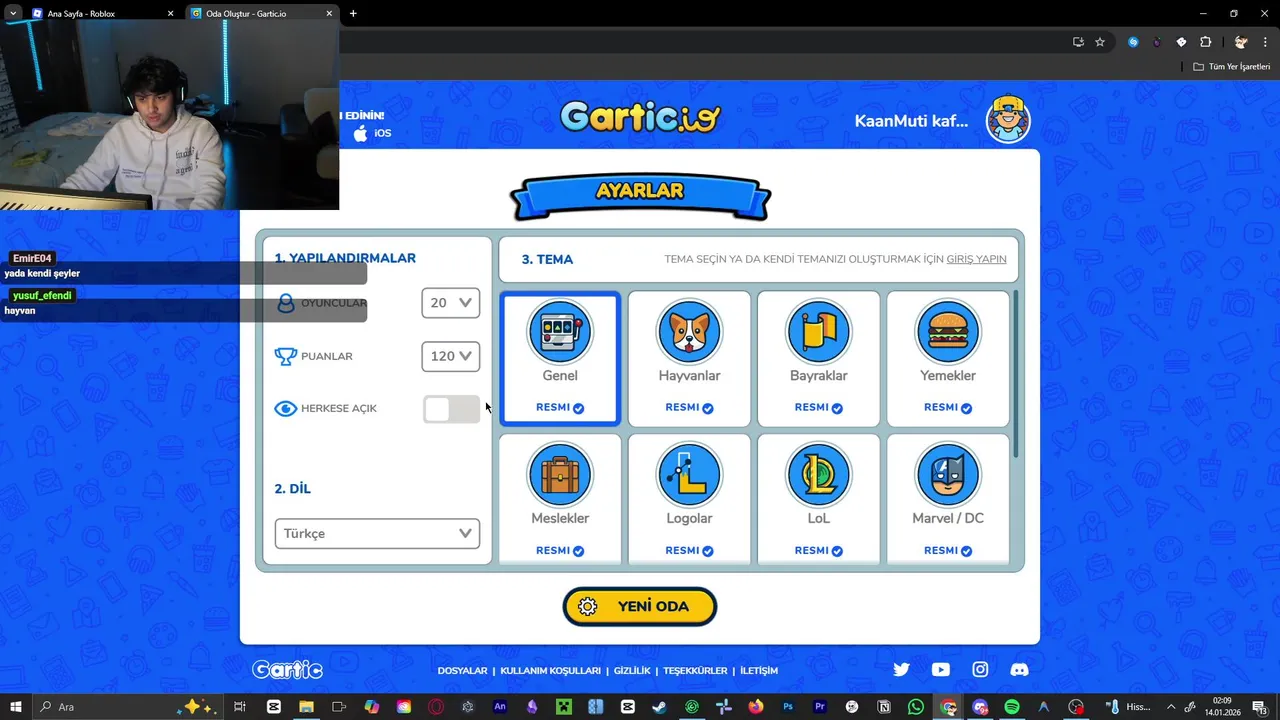Click the PUANLAR trophy icon
1280x720 pixels.
(x=286, y=356)
